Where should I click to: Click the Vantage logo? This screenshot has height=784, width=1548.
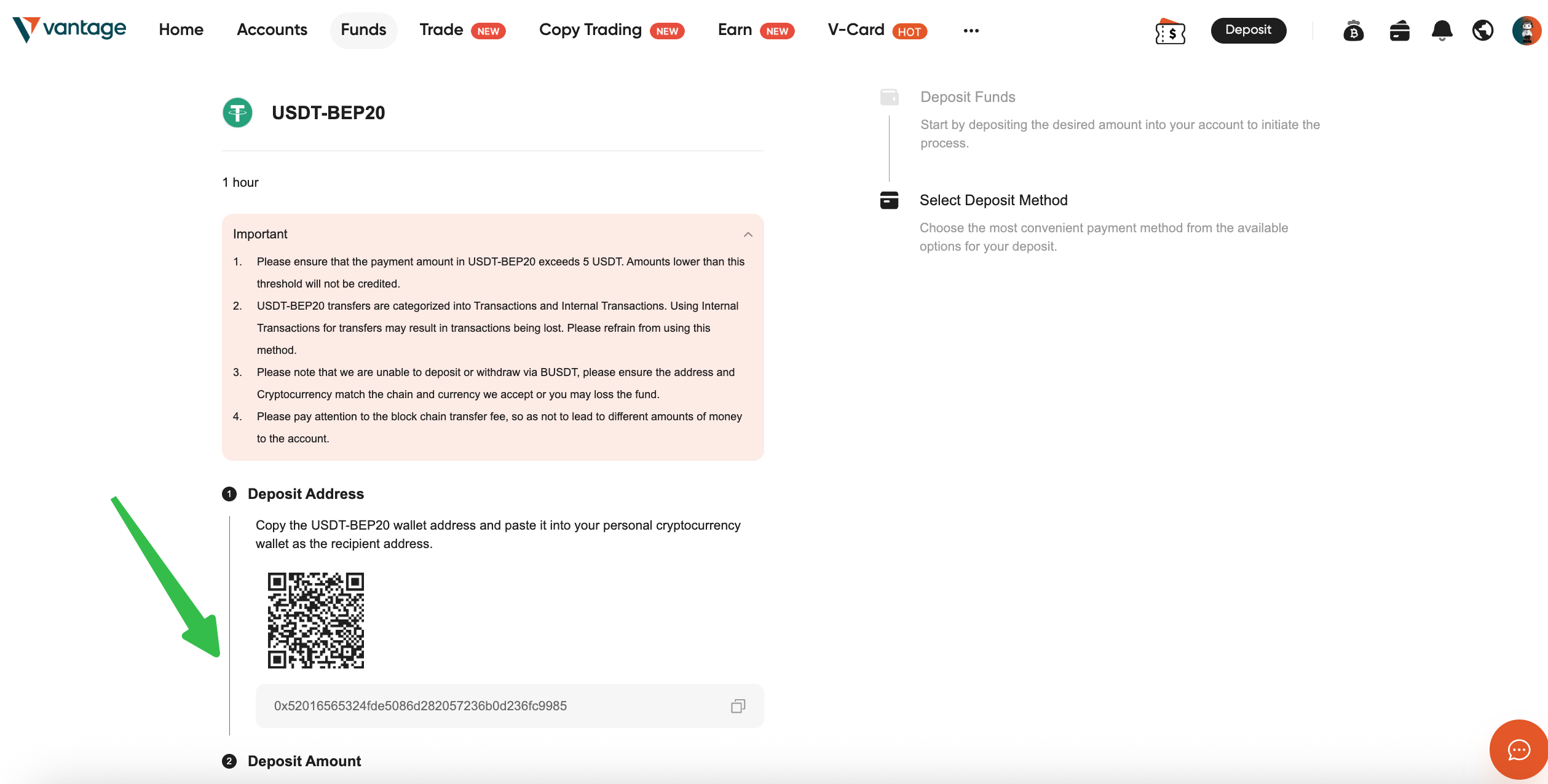(69, 29)
